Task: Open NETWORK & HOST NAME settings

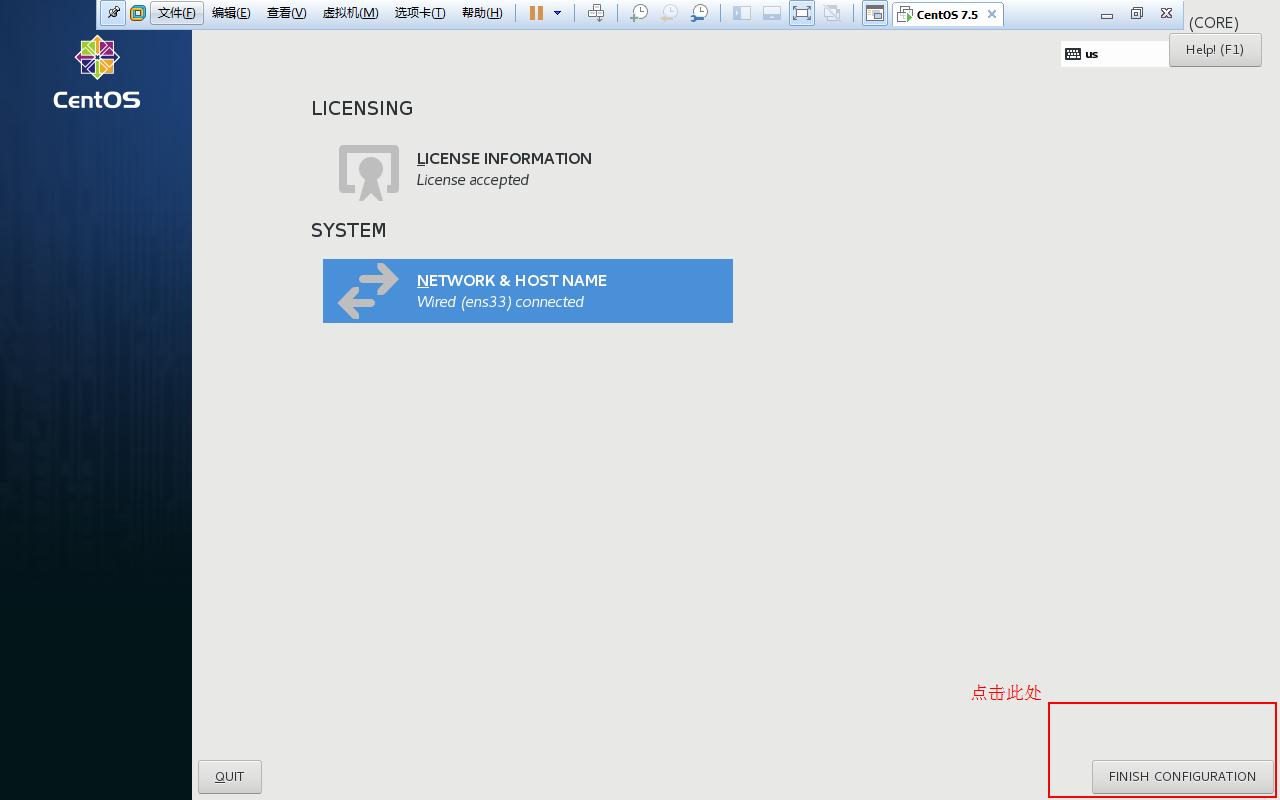Action: [x=527, y=291]
